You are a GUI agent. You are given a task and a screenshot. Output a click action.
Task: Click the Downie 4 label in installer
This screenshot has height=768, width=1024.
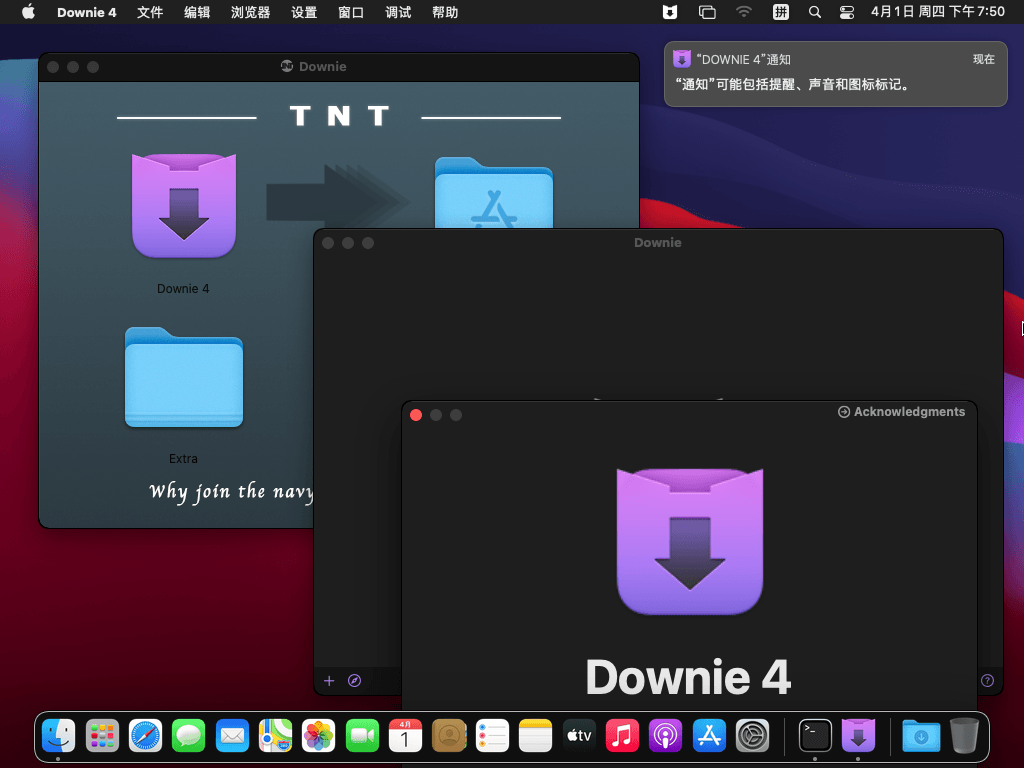183,289
